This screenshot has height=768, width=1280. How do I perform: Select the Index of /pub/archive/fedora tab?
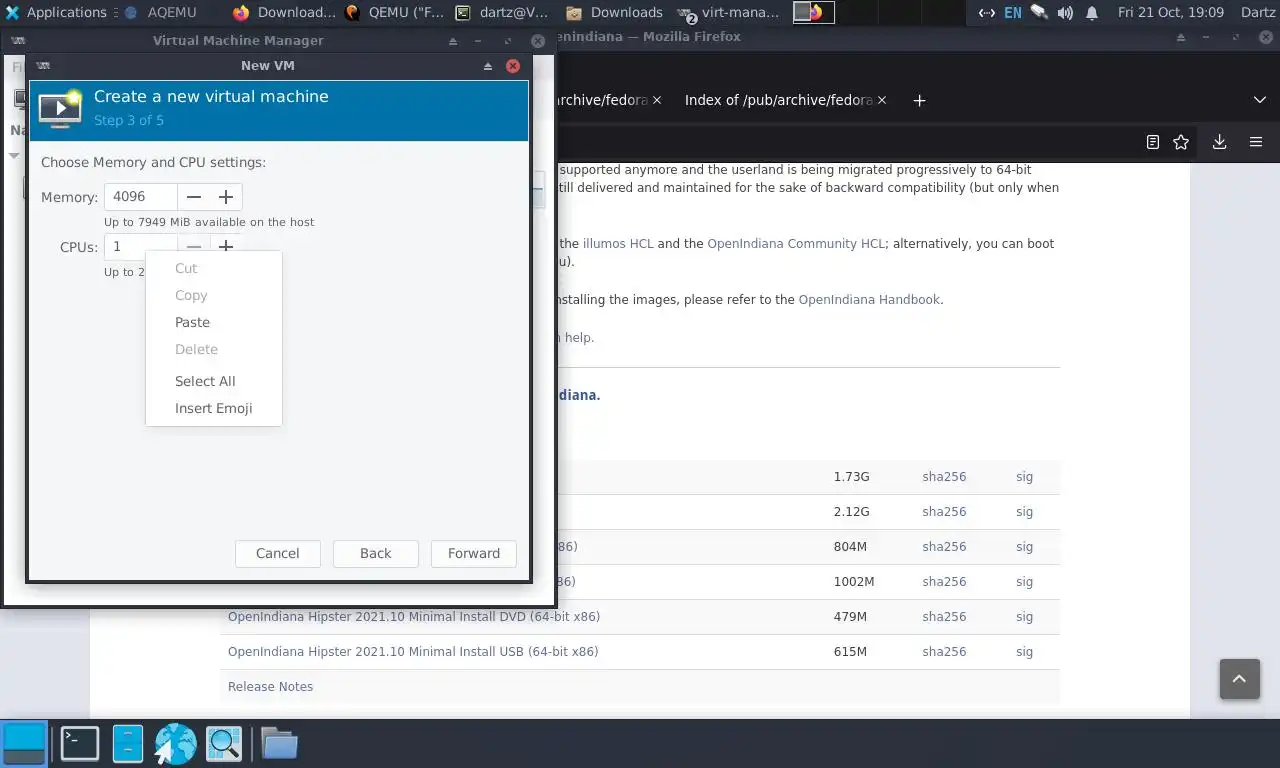point(779,100)
